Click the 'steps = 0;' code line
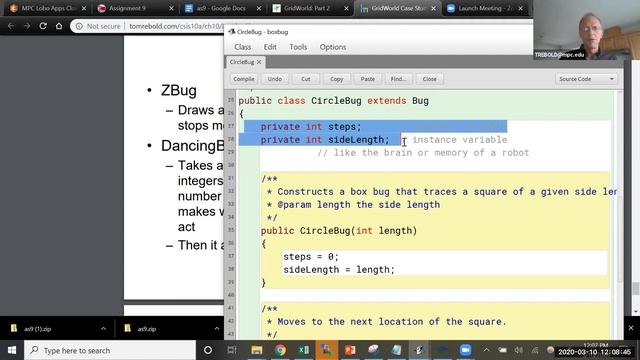This screenshot has width=640, height=360. pos(311,257)
